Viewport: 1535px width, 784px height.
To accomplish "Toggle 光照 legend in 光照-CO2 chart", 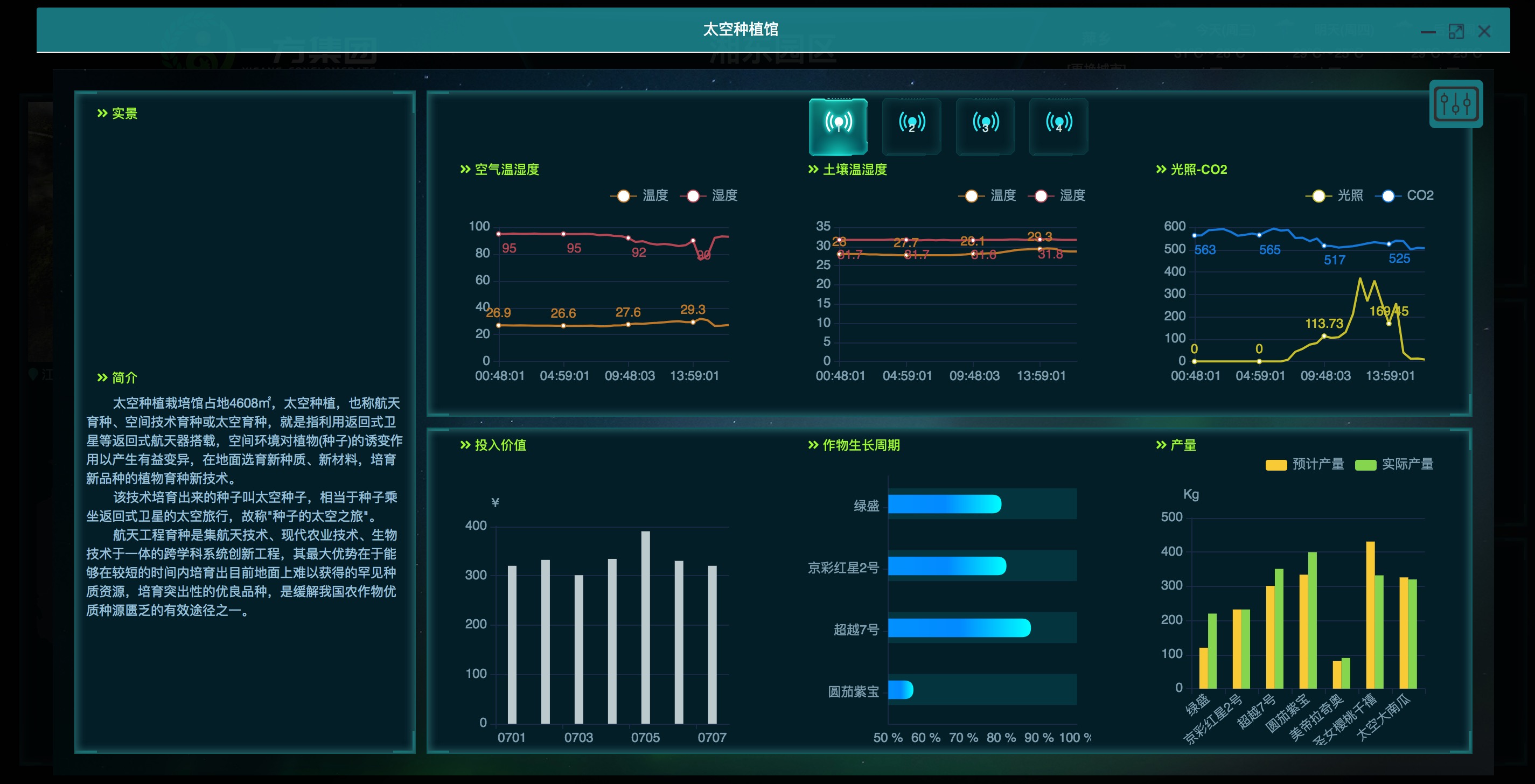I will pyautogui.click(x=1334, y=195).
